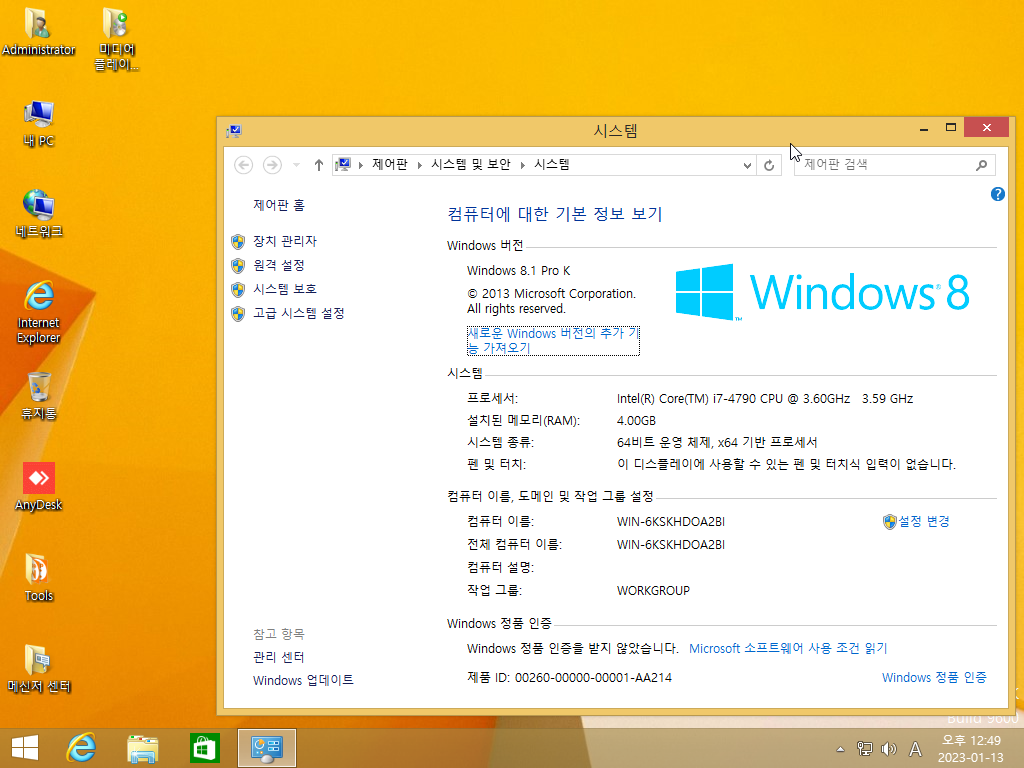Viewport: 1024px width, 768px height.
Task: Open 원격 설정 link
Action: point(279,265)
